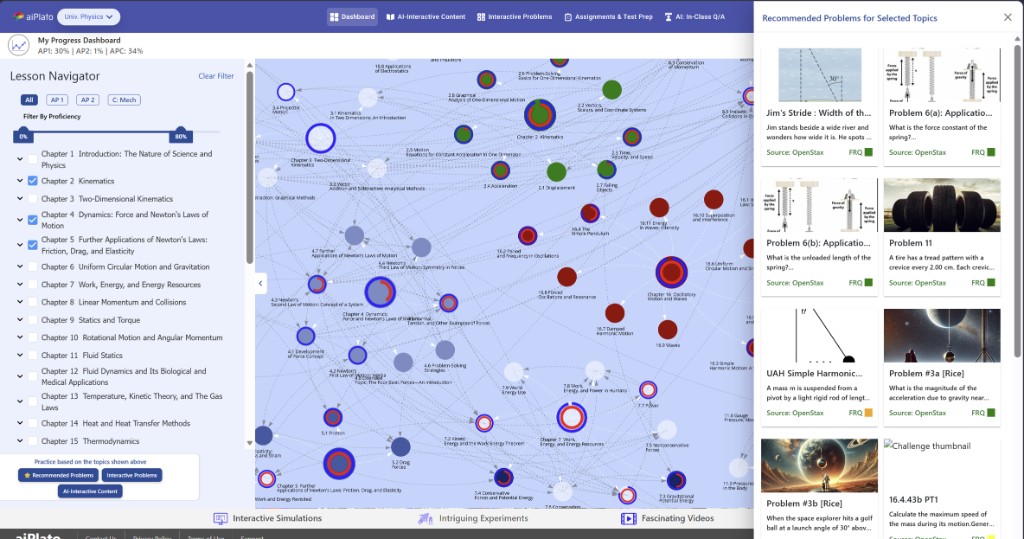Select the Chapter 7 Work, Energy node

(571, 417)
